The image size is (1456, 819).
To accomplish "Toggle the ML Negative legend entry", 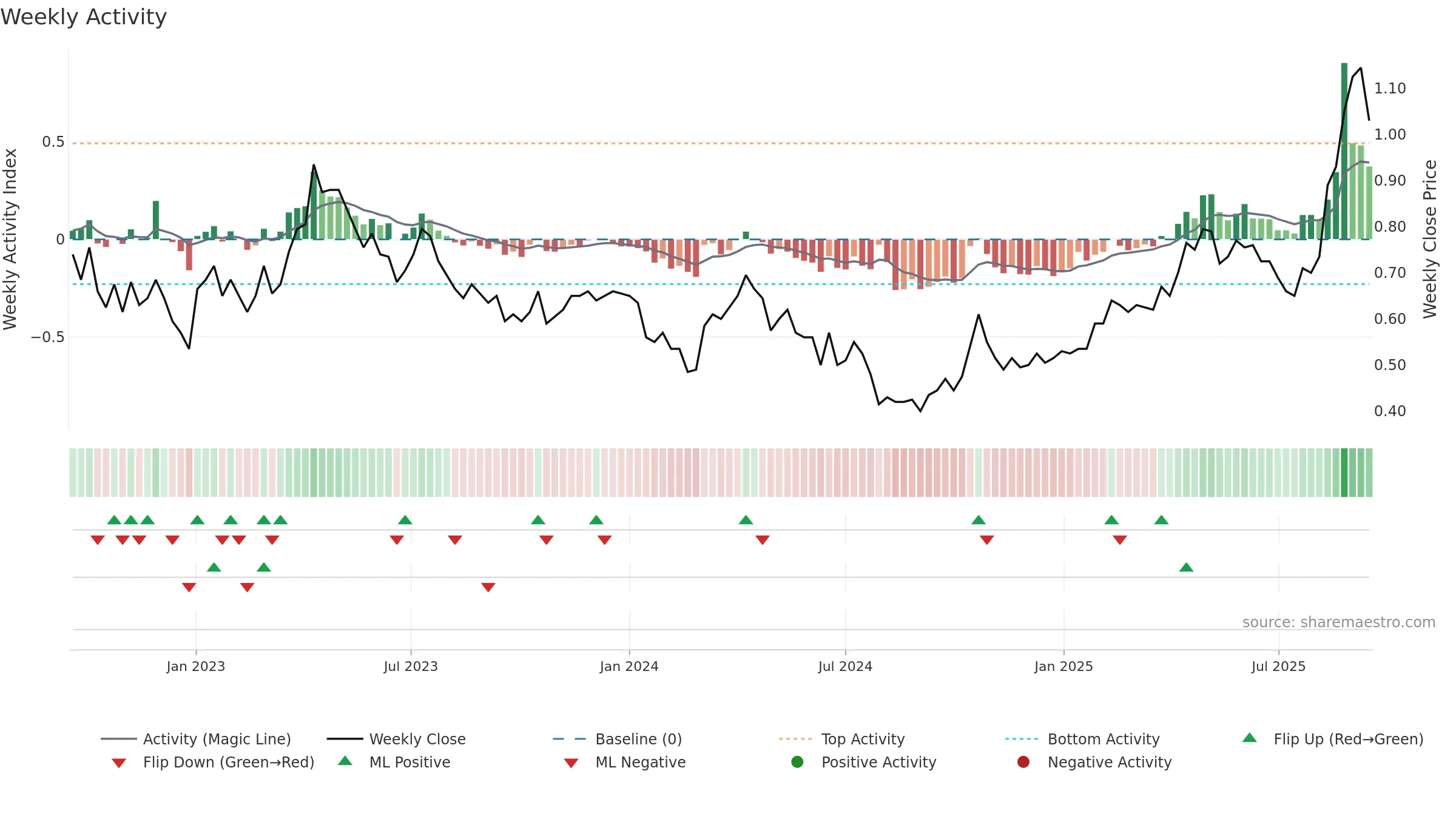I will coord(624,762).
